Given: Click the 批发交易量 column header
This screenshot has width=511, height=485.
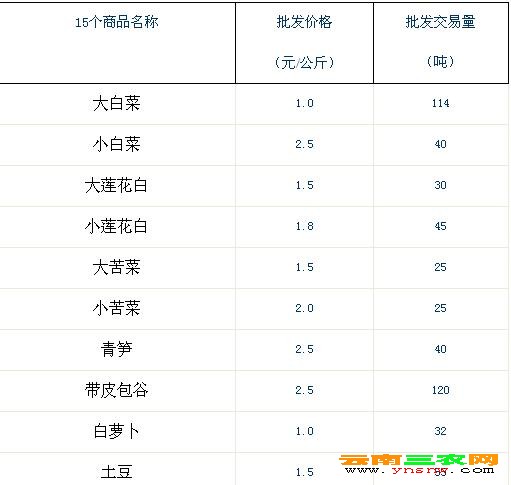Looking at the screenshot, I should click(440, 22).
